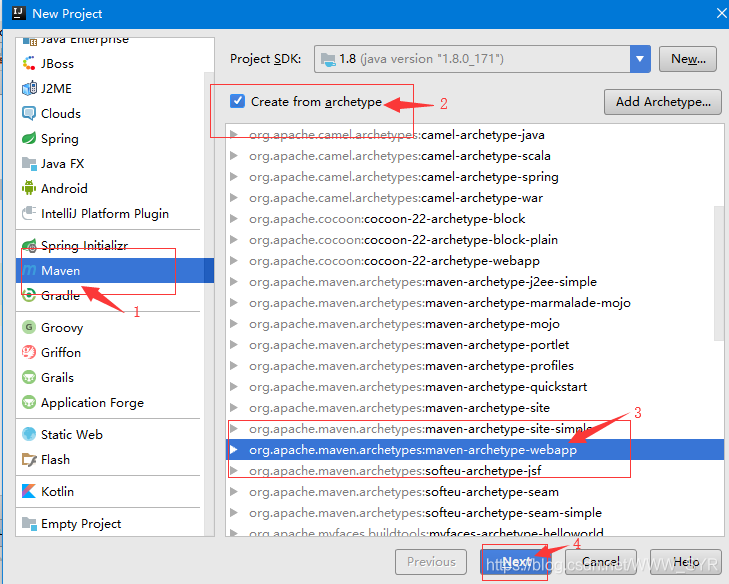Select softeu-archetype-jsf row
The image size is (729, 584).
(x=475, y=471)
